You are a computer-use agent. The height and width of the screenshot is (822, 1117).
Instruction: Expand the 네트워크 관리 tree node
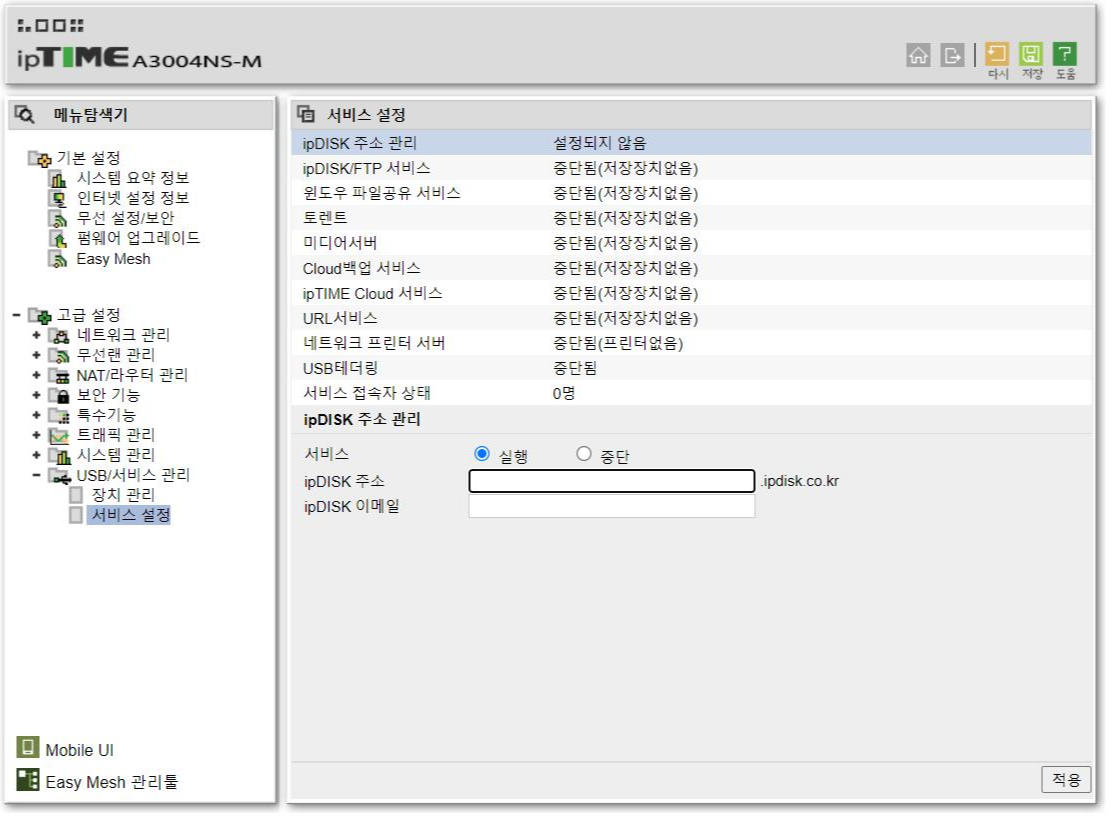pos(36,335)
